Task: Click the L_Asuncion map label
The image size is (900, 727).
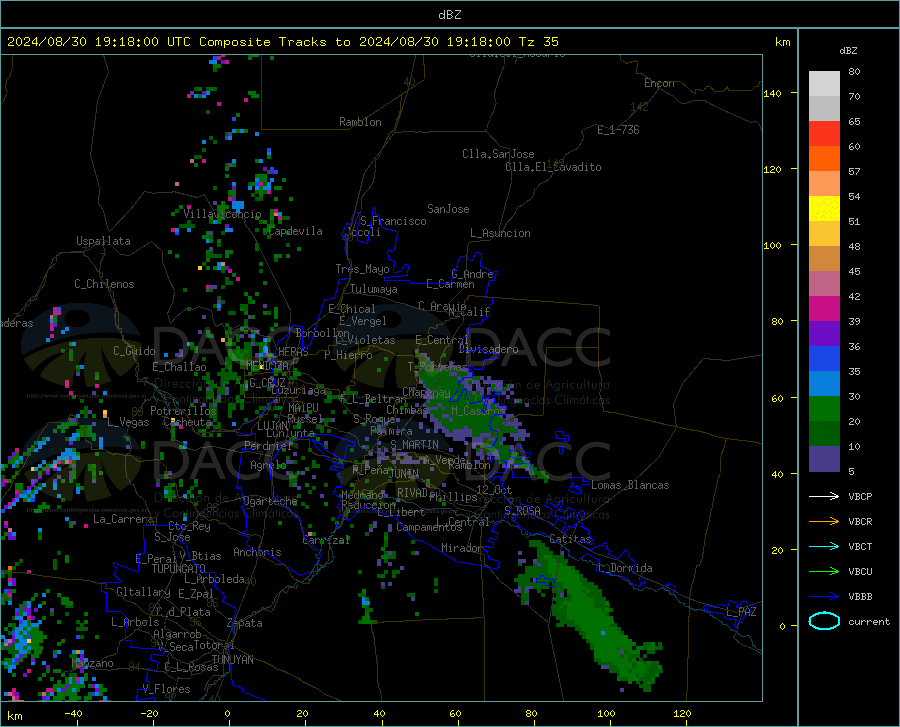Action: coord(500,233)
